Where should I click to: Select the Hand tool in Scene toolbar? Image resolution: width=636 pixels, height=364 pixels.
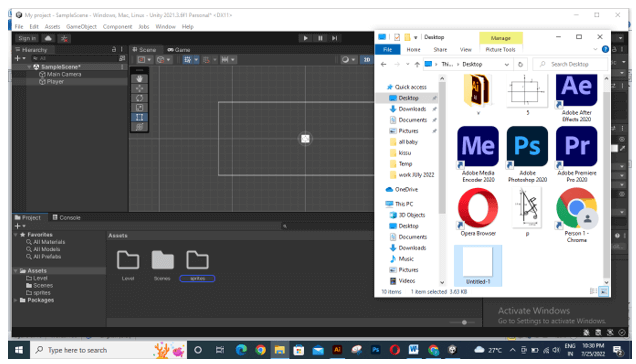click(x=140, y=79)
